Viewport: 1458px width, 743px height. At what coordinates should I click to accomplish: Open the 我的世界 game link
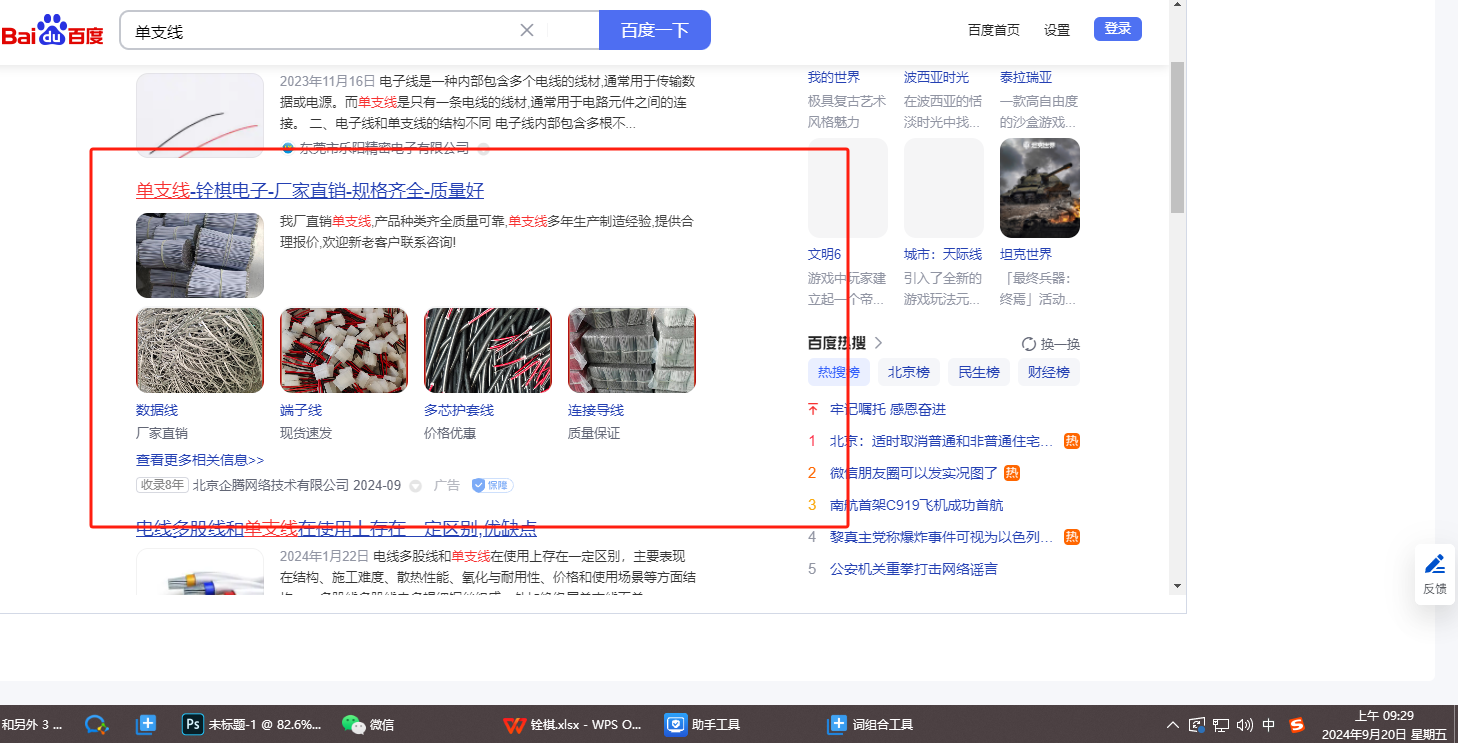834,77
